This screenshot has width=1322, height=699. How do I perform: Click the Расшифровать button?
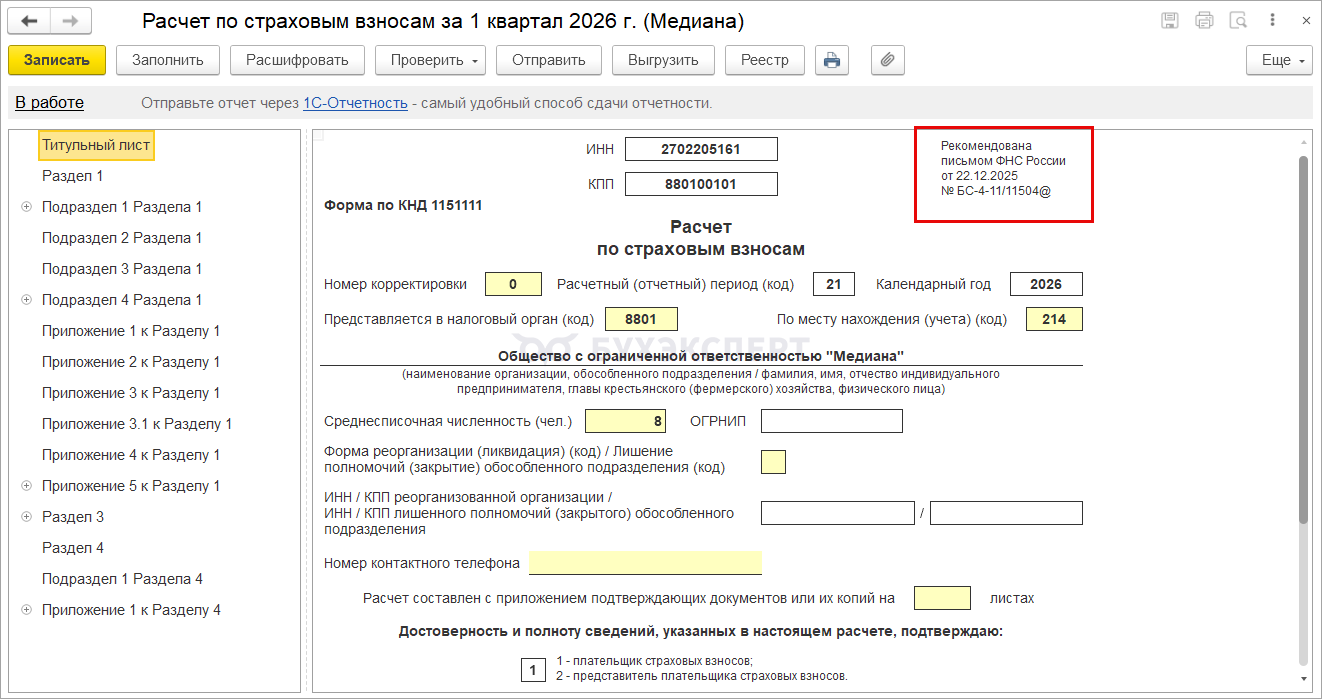(x=298, y=60)
